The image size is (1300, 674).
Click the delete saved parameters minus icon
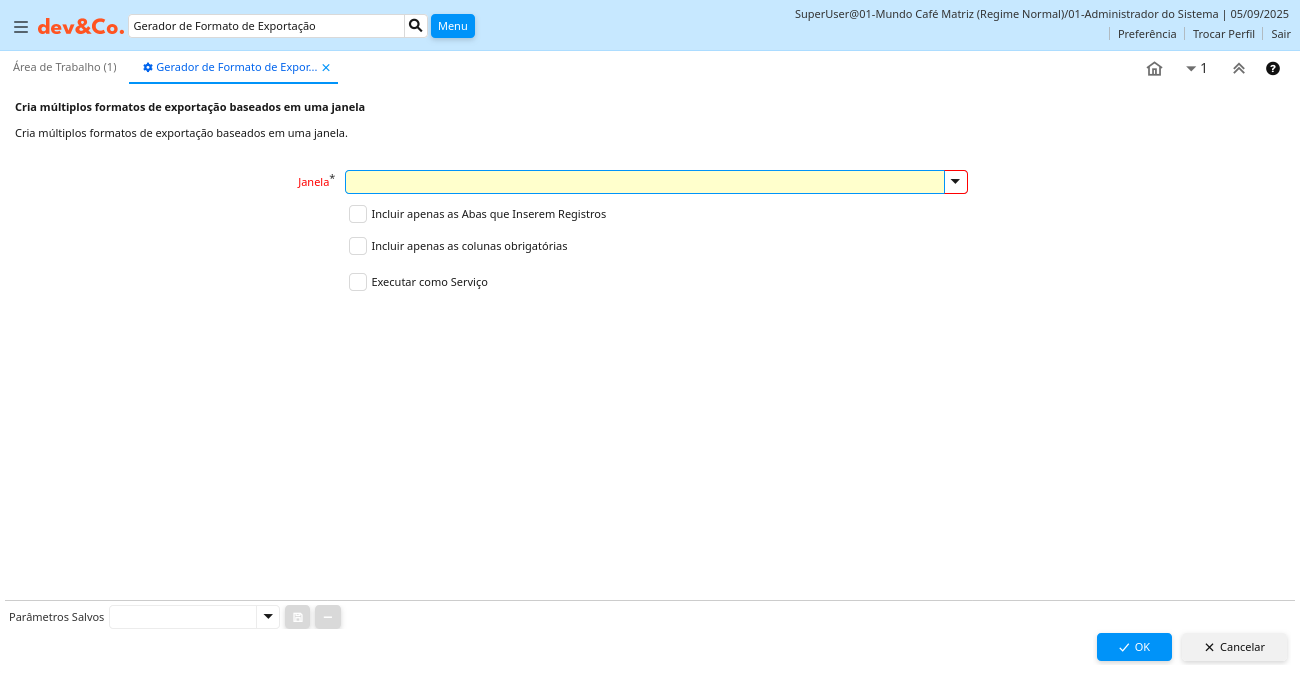tap(328, 617)
